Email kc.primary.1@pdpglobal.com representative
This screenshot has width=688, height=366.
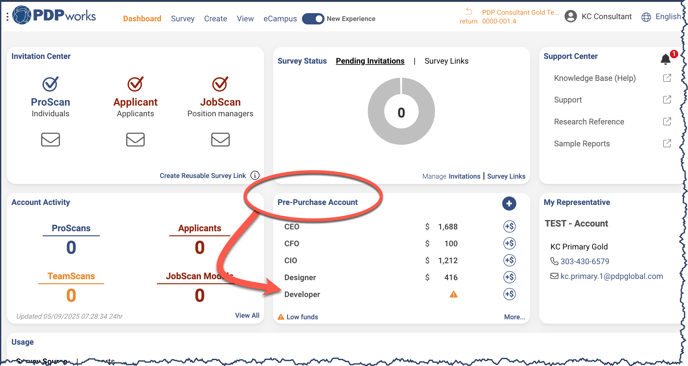(x=611, y=276)
